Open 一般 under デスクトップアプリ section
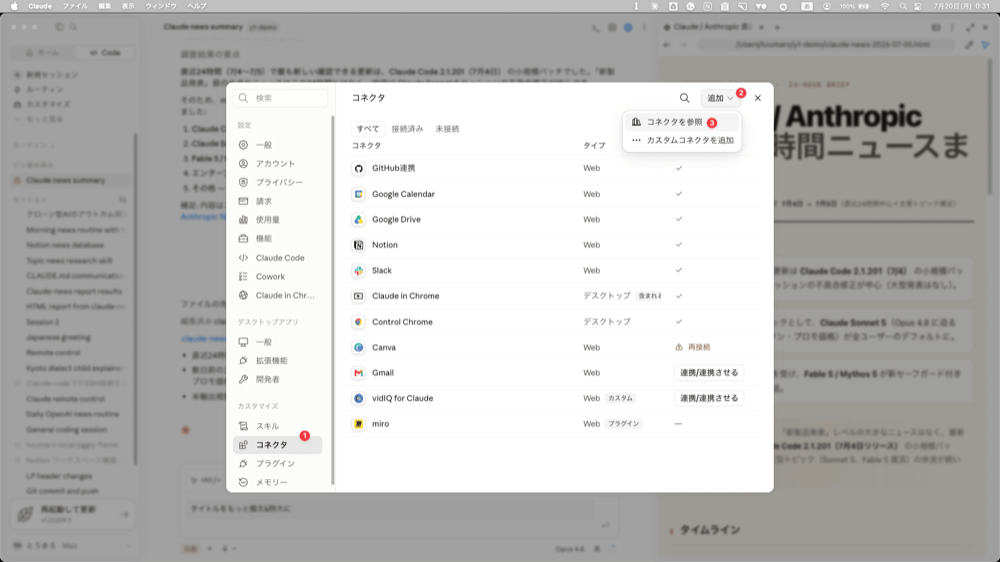Screen dimensions: 1000x562 pyautogui.click(x=277, y=342)
